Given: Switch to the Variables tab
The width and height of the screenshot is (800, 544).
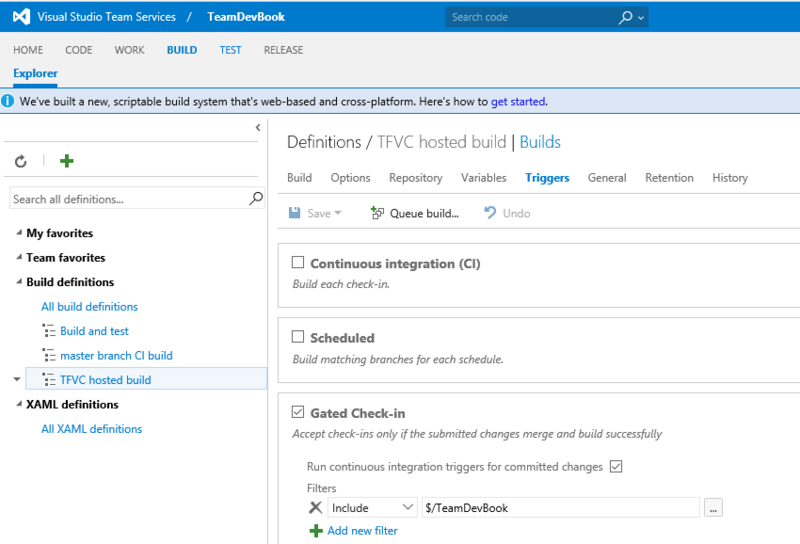Looking at the screenshot, I should (484, 178).
